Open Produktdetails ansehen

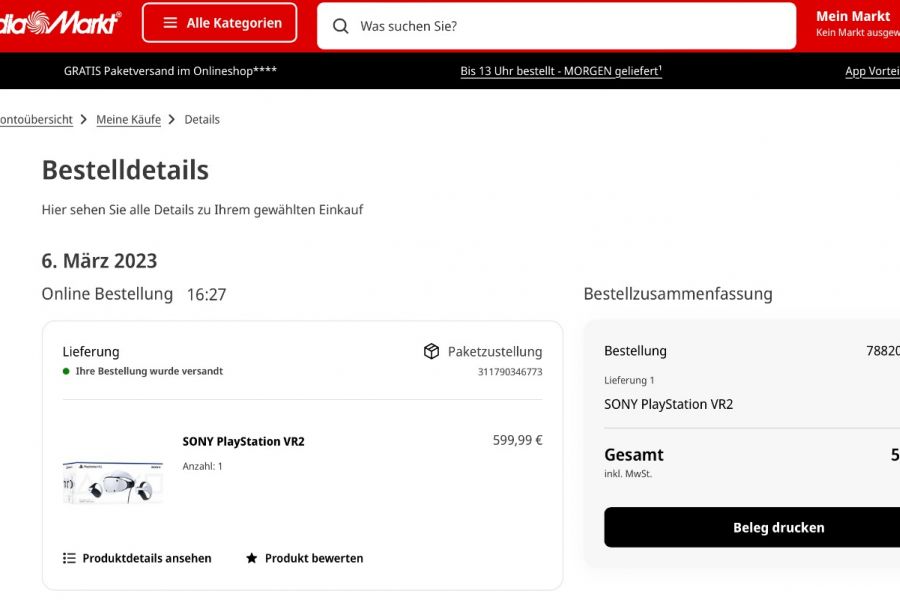[x=147, y=558]
